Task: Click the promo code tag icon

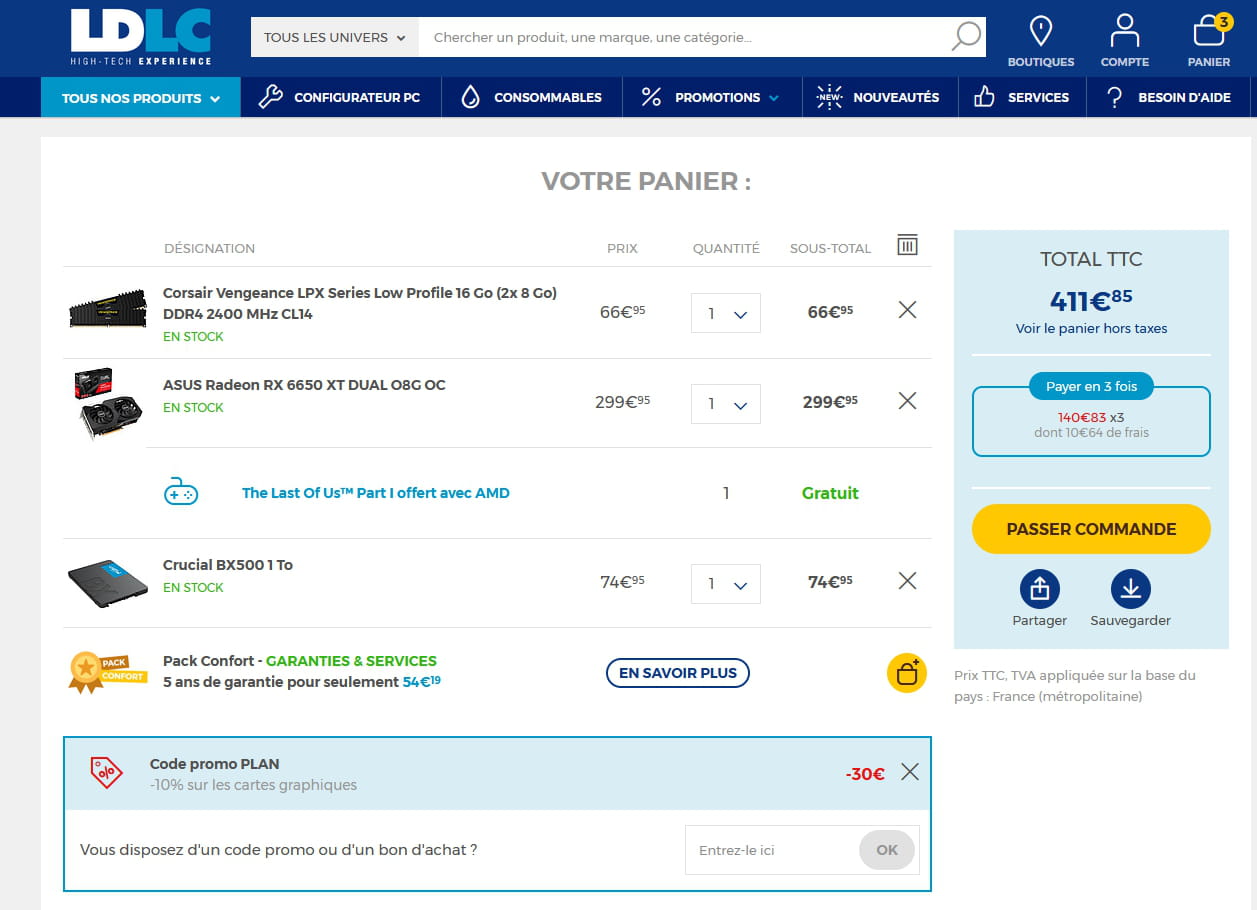Action: pyautogui.click(x=107, y=772)
